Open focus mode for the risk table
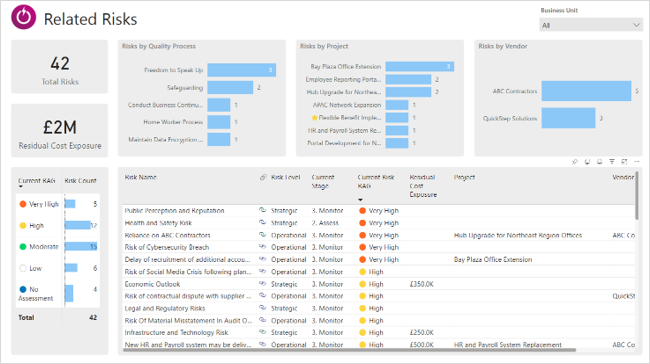This screenshot has height=364, width=650. [x=624, y=162]
